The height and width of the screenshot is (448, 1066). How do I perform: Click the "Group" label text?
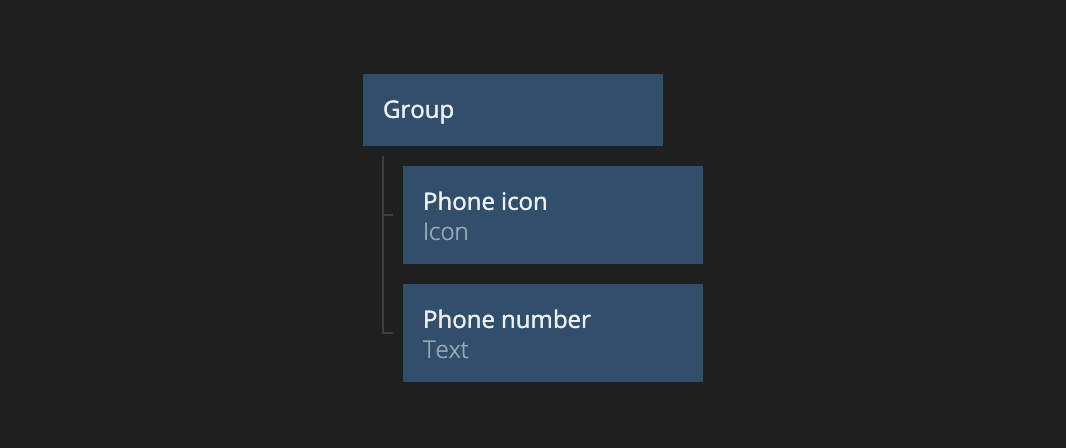click(418, 110)
